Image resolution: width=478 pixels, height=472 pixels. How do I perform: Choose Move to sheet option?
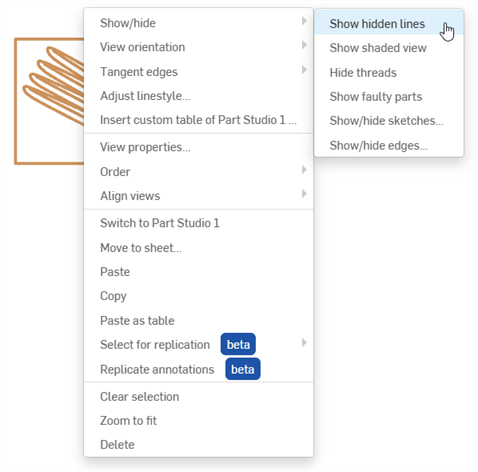pyautogui.click(x=198, y=248)
